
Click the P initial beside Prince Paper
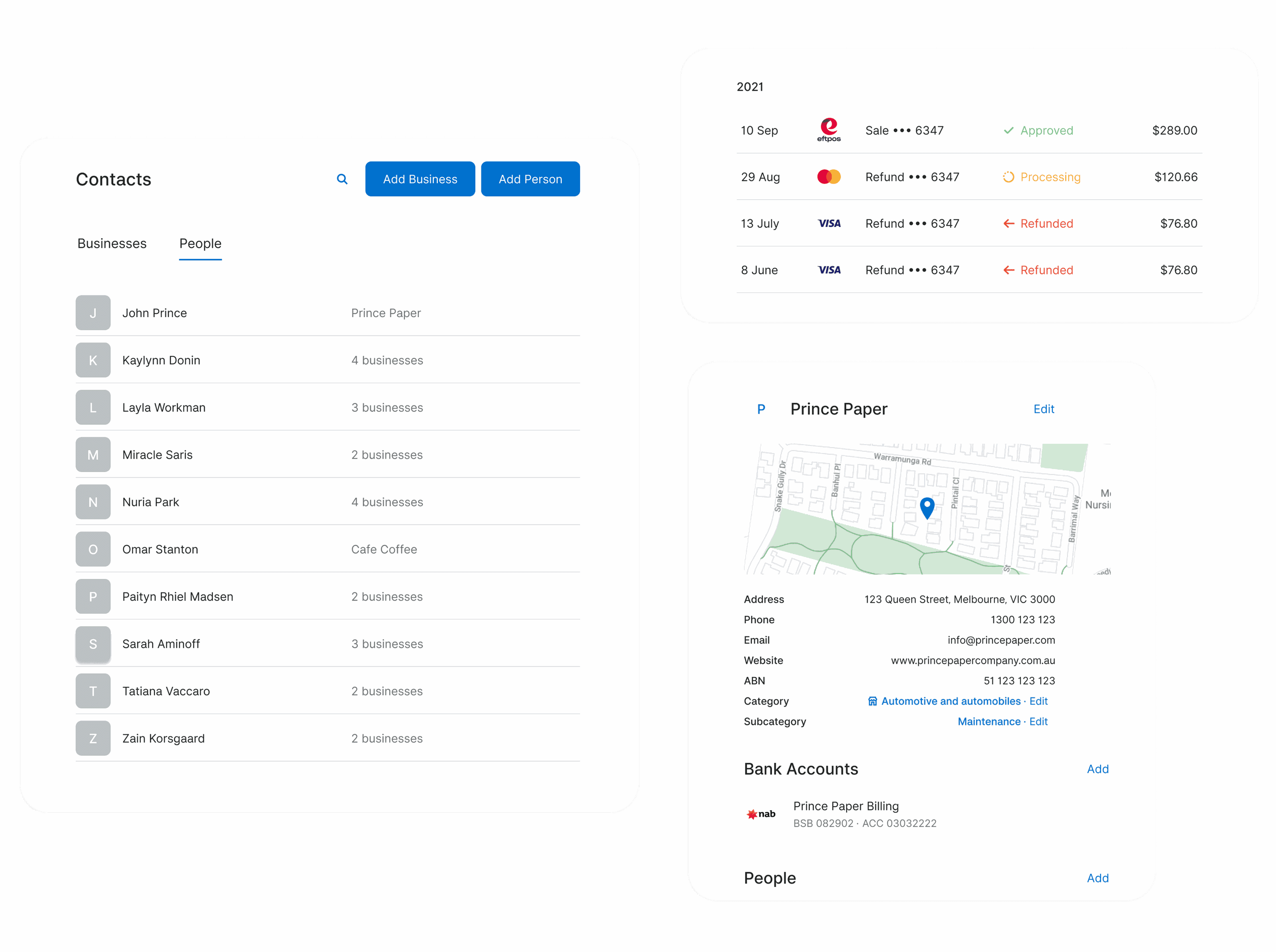(x=761, y=409)
